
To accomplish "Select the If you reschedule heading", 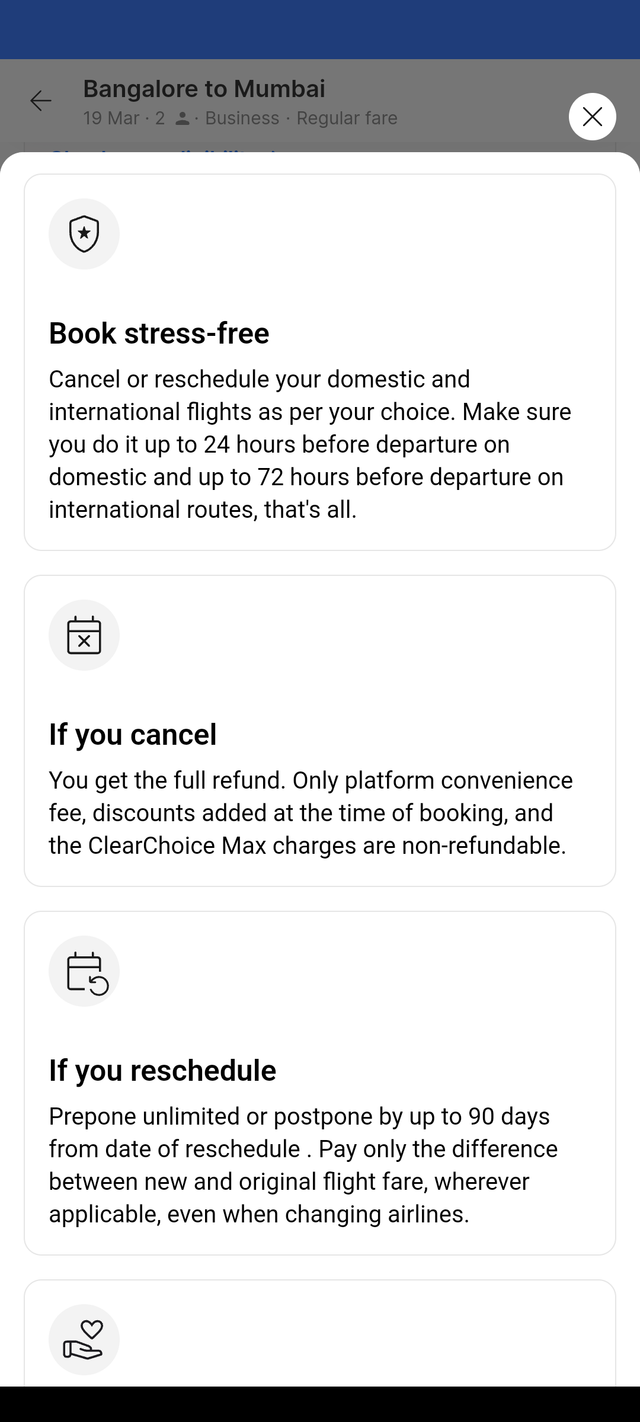I will pyautogui.click(x=163, y=1070).
